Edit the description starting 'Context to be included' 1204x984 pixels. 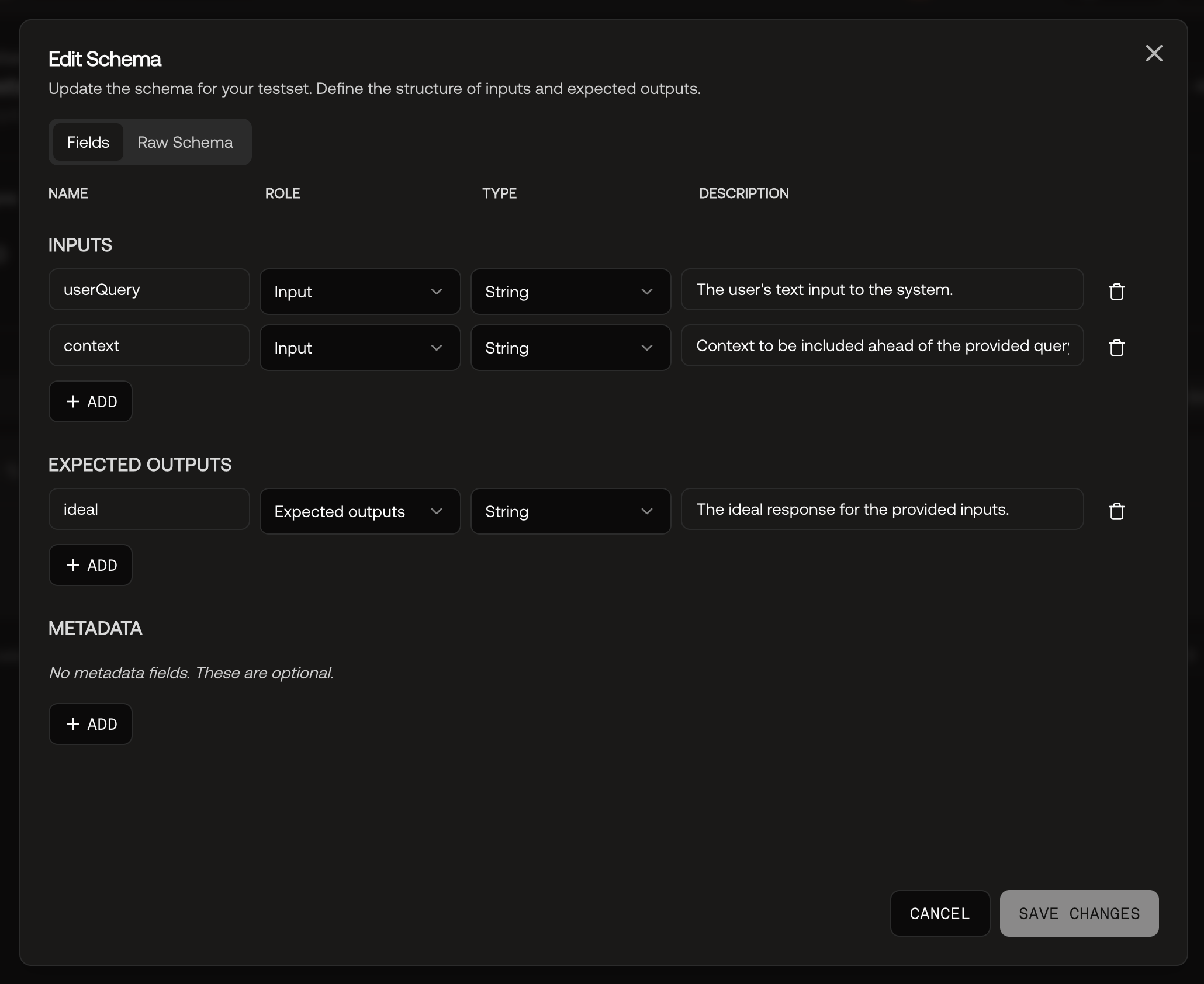coord(883,345)
